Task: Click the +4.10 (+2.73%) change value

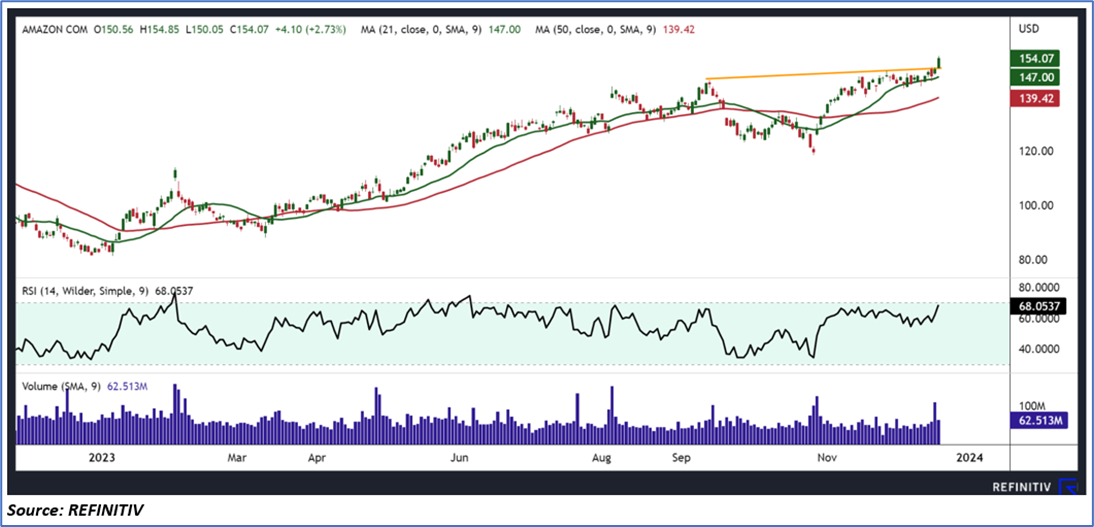Action: (308, 30)
